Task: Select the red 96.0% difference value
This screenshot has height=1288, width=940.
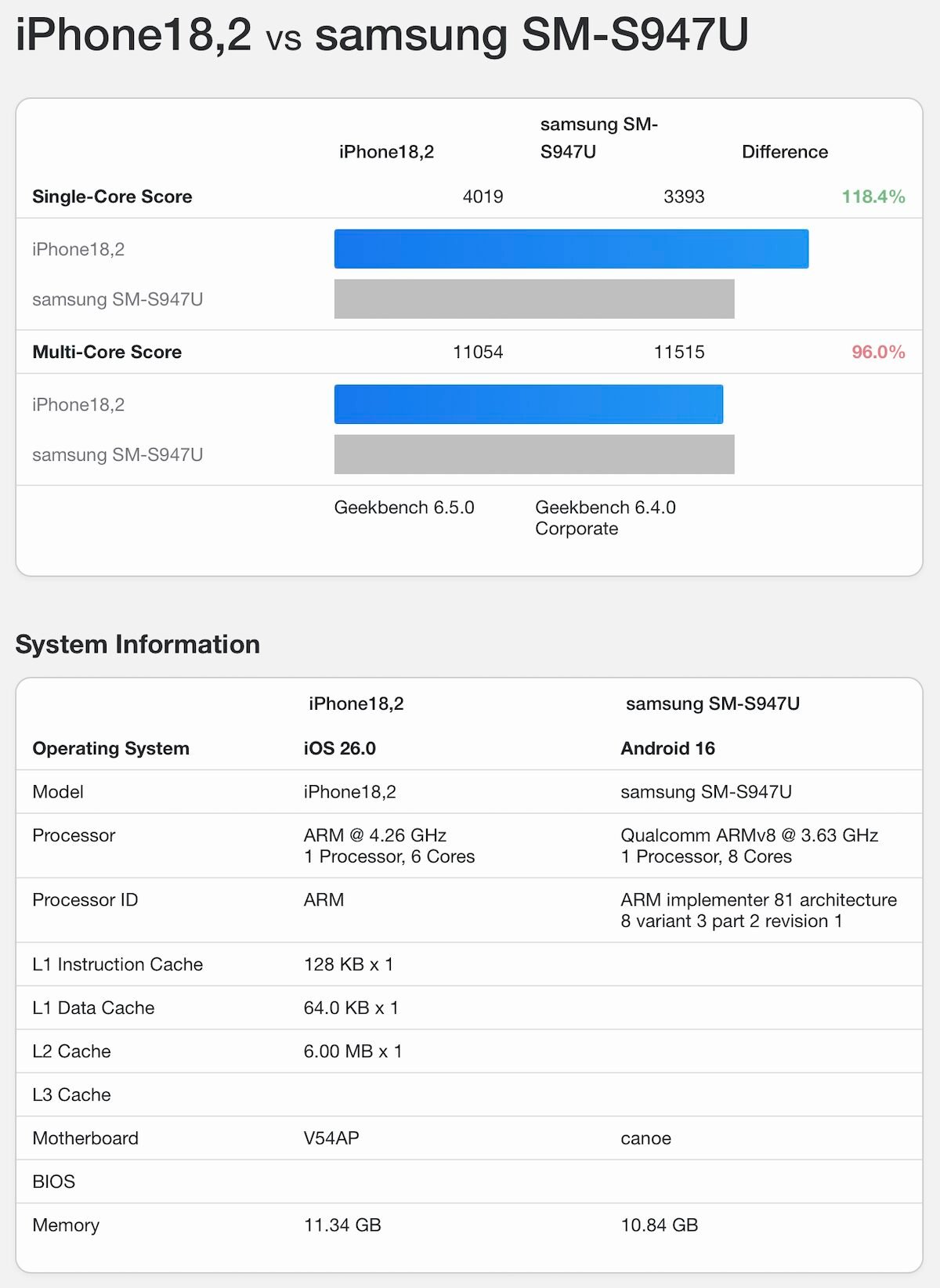Action: [x=878, y=352]
